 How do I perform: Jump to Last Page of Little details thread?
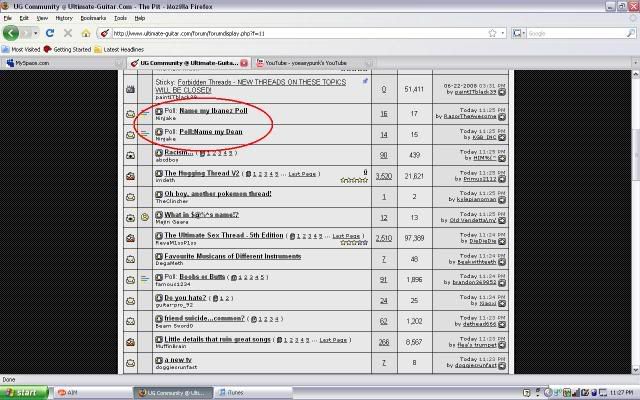pyautogui.click(x=333, y=340)
